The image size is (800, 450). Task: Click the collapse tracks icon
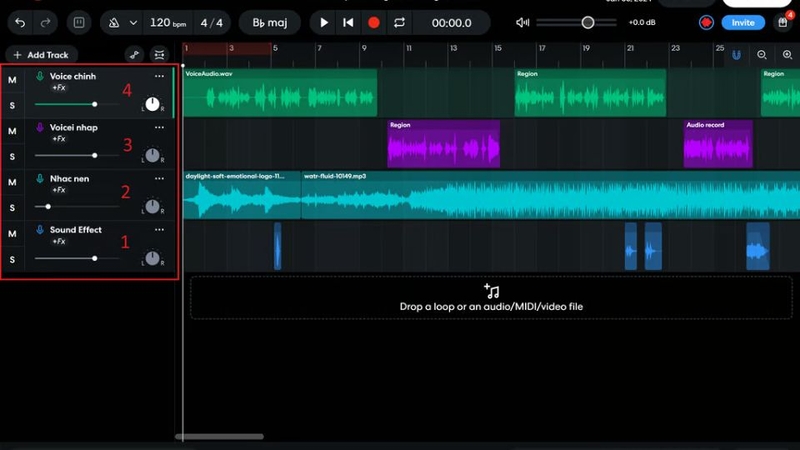click(x=159, y=55)
